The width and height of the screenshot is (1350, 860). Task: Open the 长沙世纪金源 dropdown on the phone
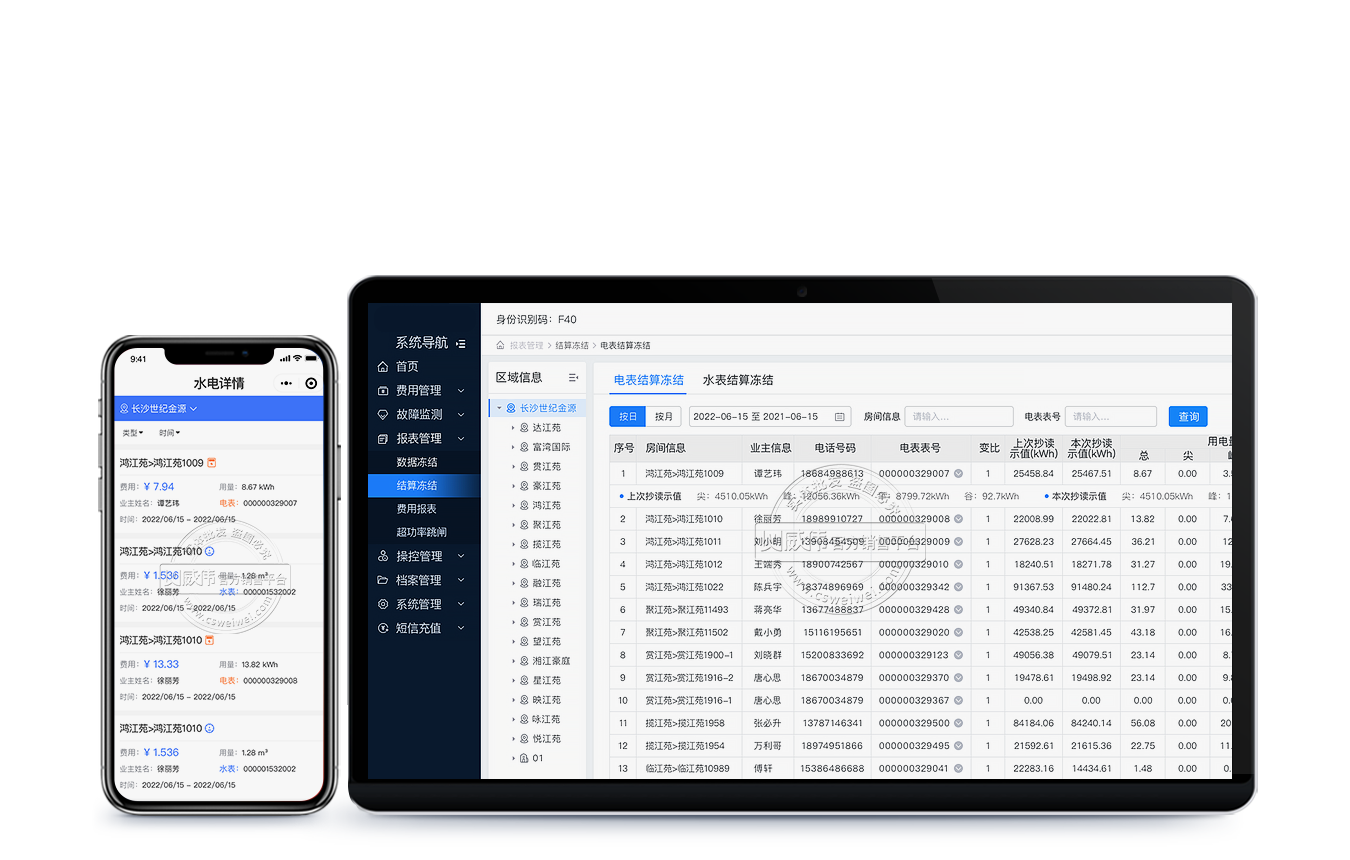(x=159, y=408)
